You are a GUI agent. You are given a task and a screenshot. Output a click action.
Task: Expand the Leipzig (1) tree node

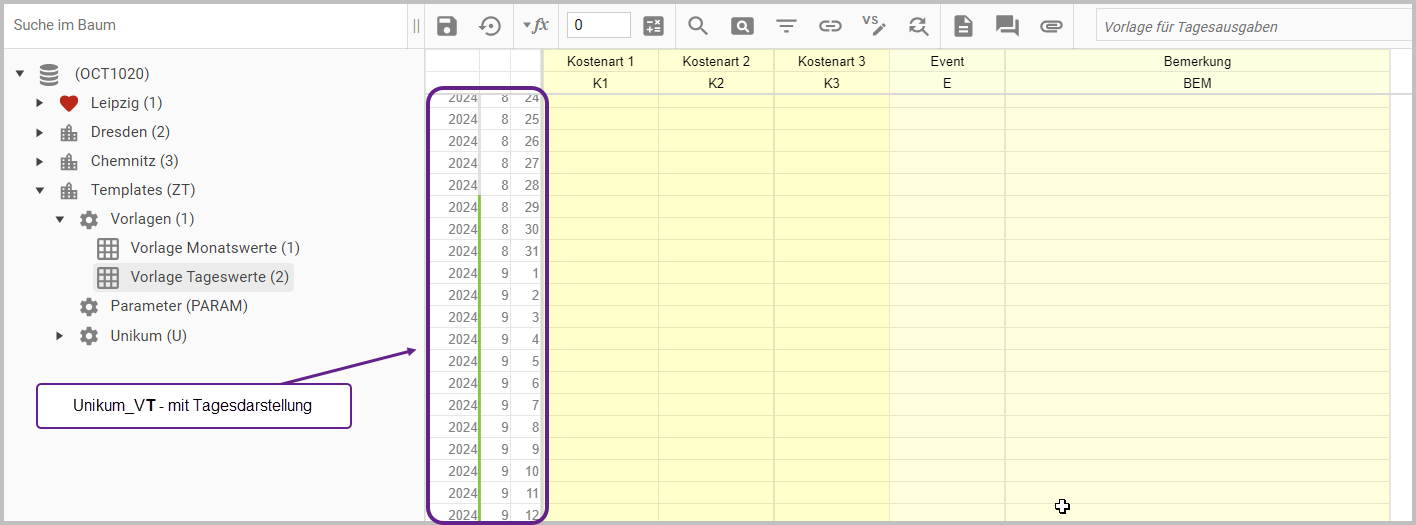40,103
